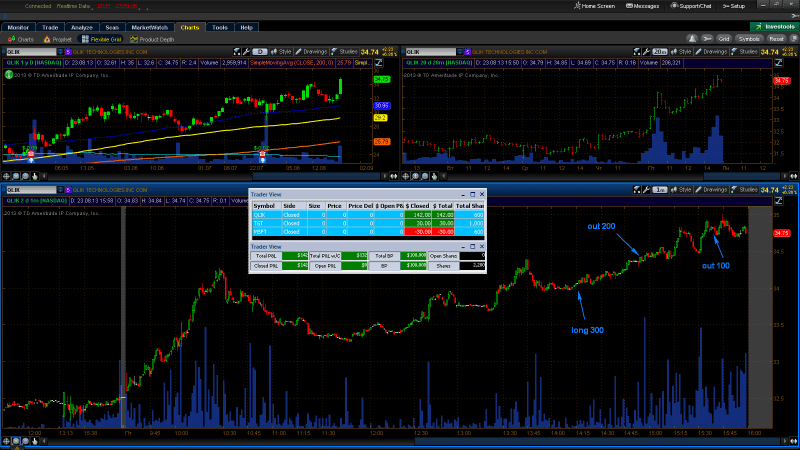Expand the symbol dropdown of the top-left chart
Screen dimensions: 800x450
click(x=60, y=52)
